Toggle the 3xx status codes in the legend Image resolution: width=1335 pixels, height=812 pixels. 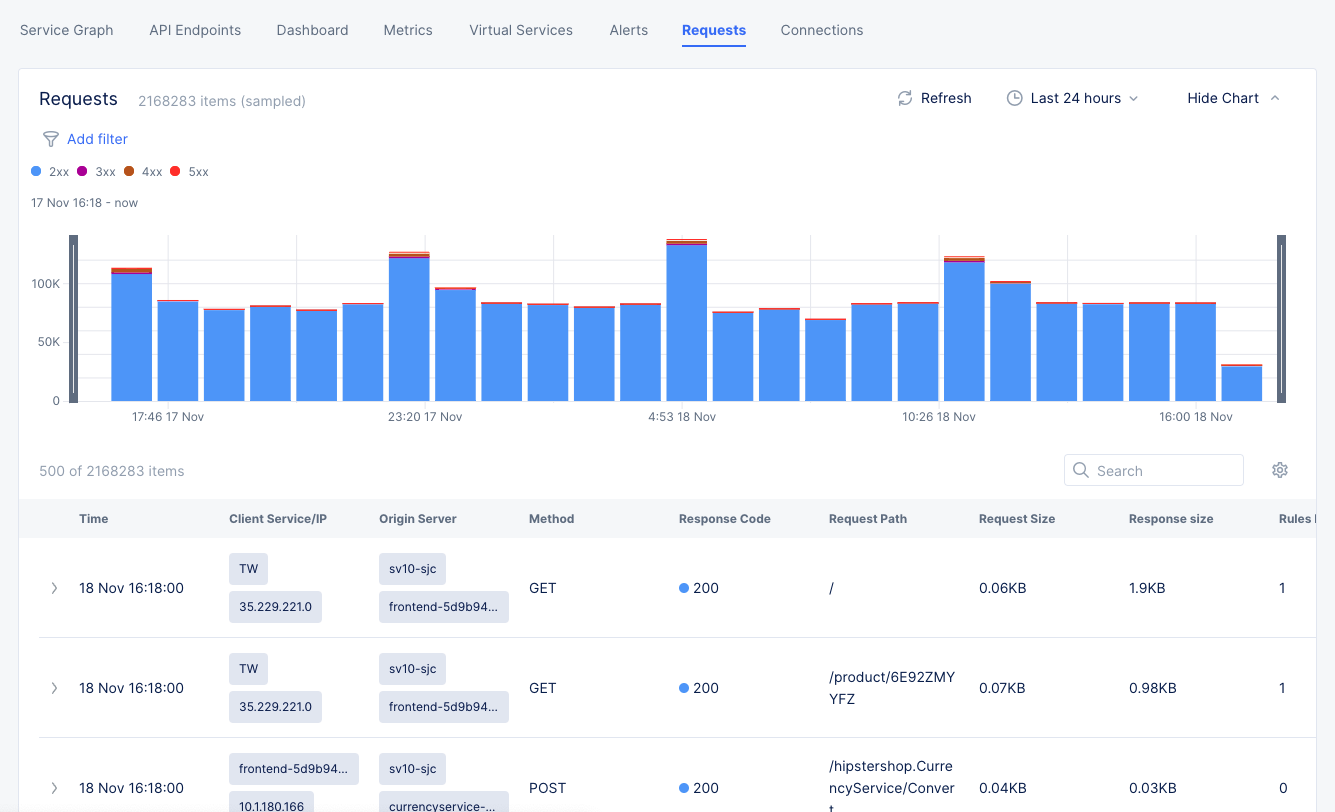pyautogui.click(x=84, y=171)
